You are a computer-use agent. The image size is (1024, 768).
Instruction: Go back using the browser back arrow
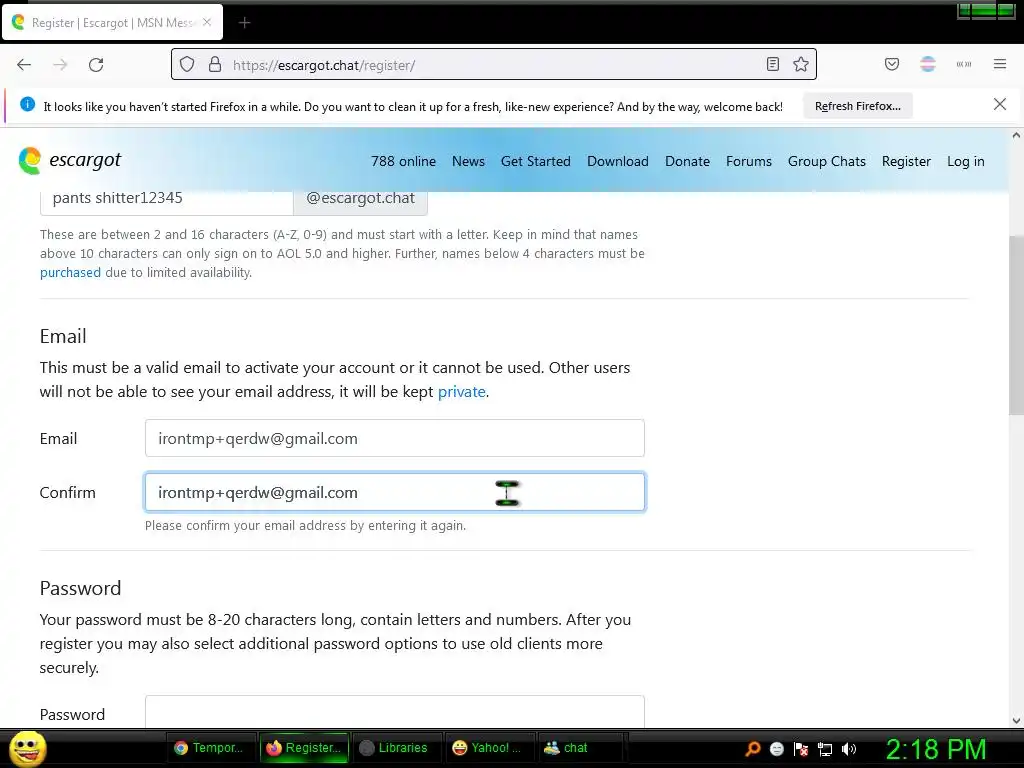point(24,65)
